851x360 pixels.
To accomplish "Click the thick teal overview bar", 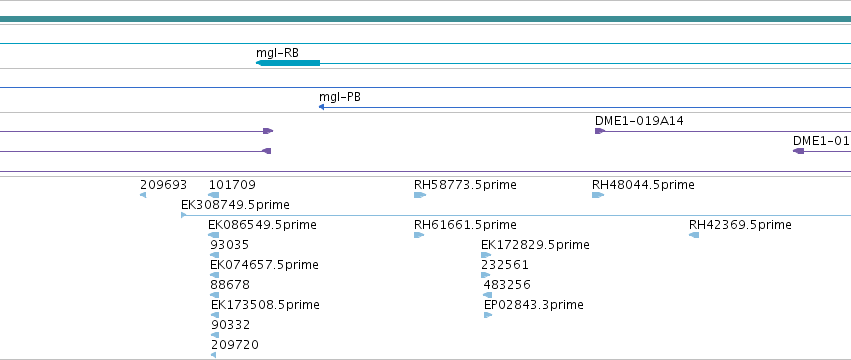I will point(426,19).
